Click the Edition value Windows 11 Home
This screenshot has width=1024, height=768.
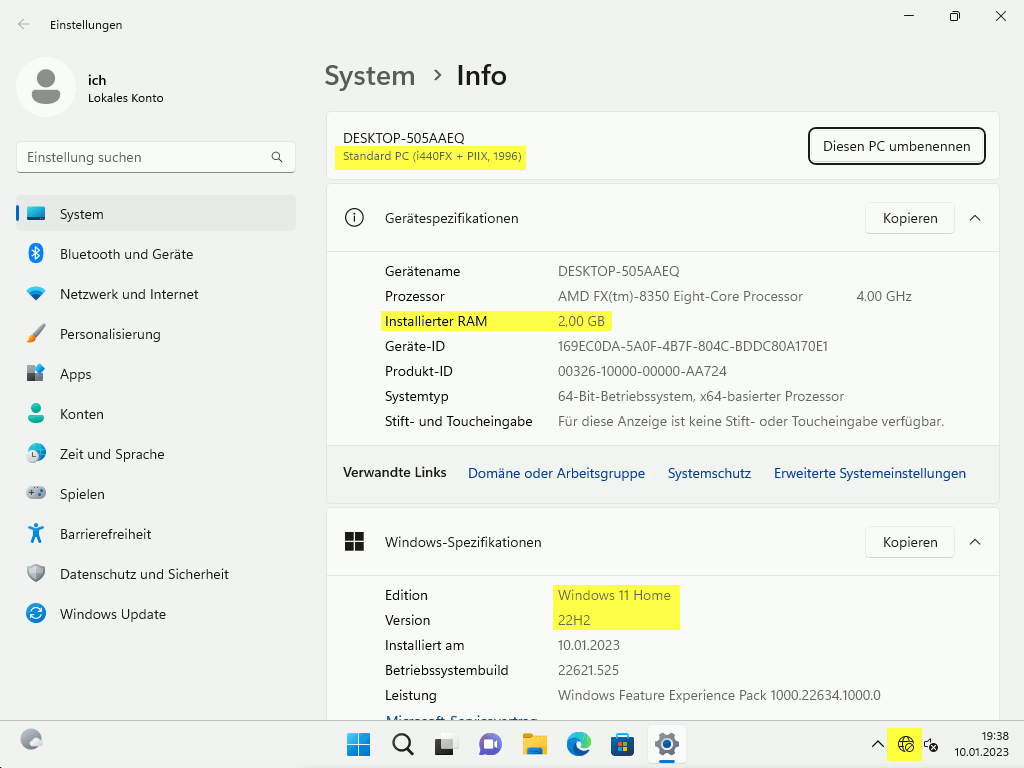pos(614,595)
